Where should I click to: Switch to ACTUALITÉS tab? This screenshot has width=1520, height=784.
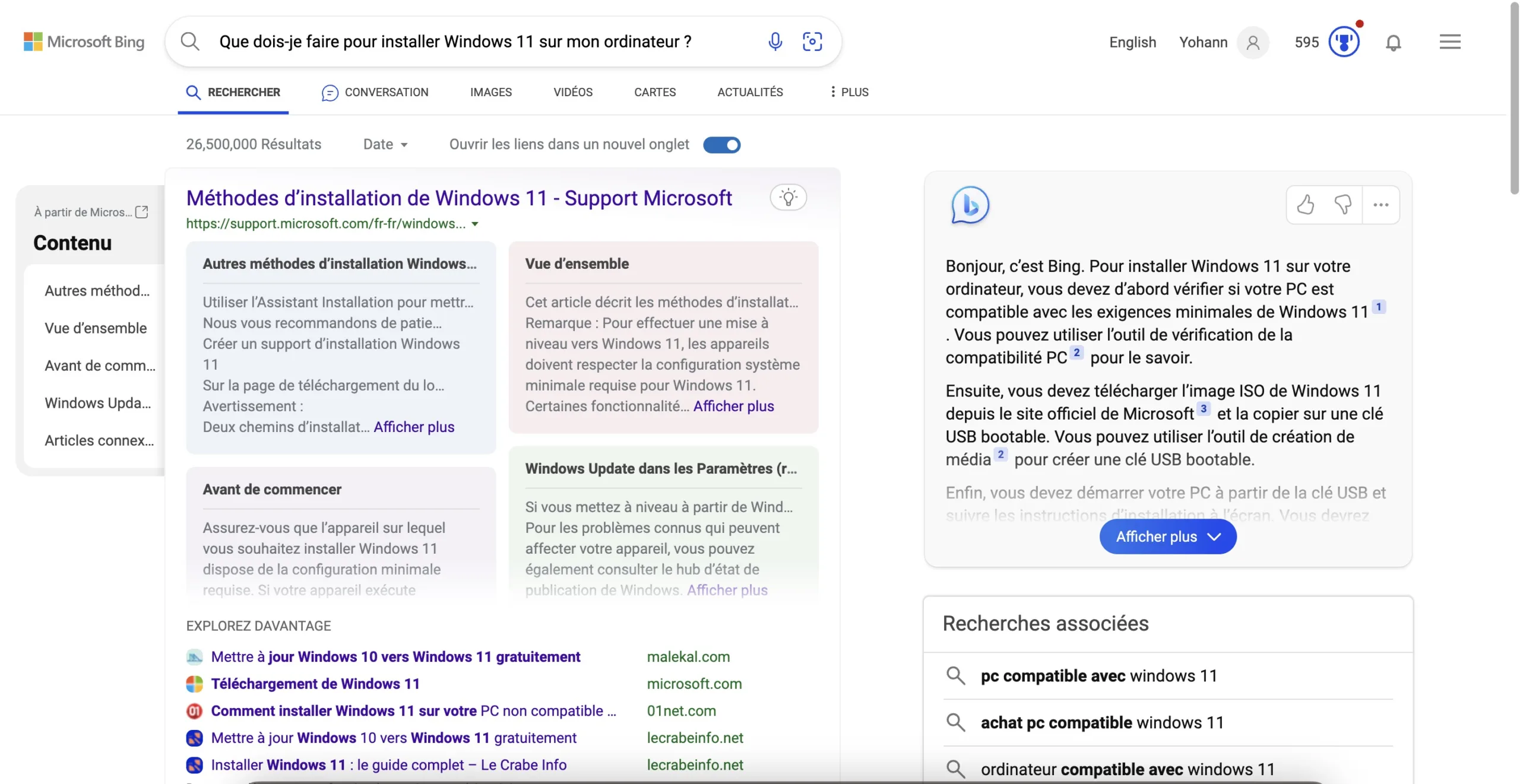[x=750, y=92]
